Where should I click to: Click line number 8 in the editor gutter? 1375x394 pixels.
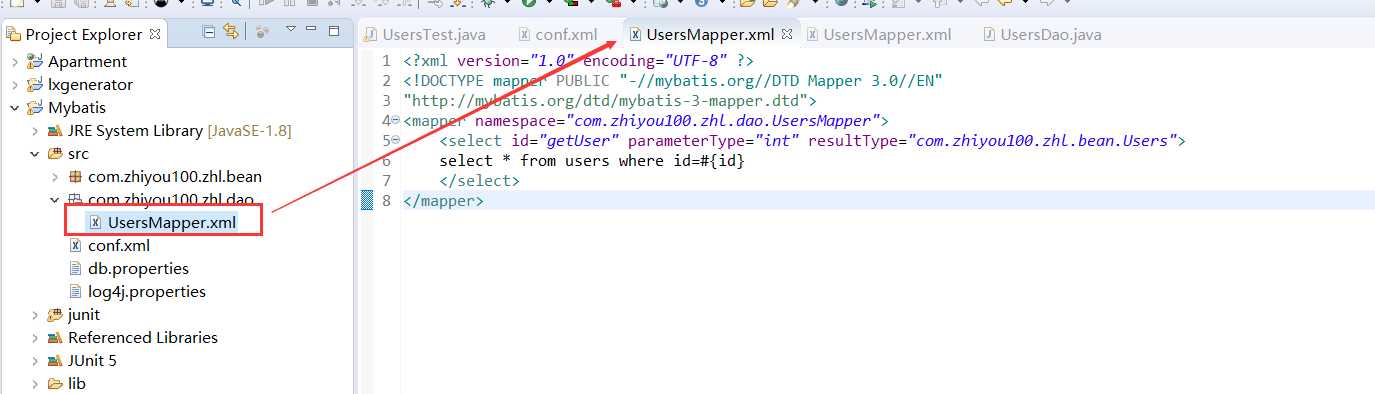386,201
